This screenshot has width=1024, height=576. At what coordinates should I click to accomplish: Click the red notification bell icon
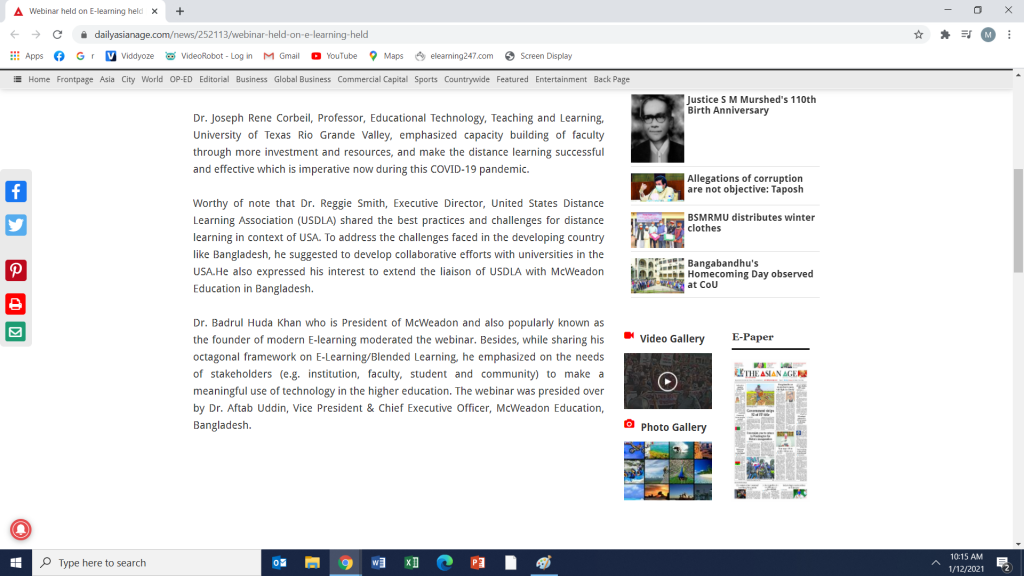[x=20, y=530]
